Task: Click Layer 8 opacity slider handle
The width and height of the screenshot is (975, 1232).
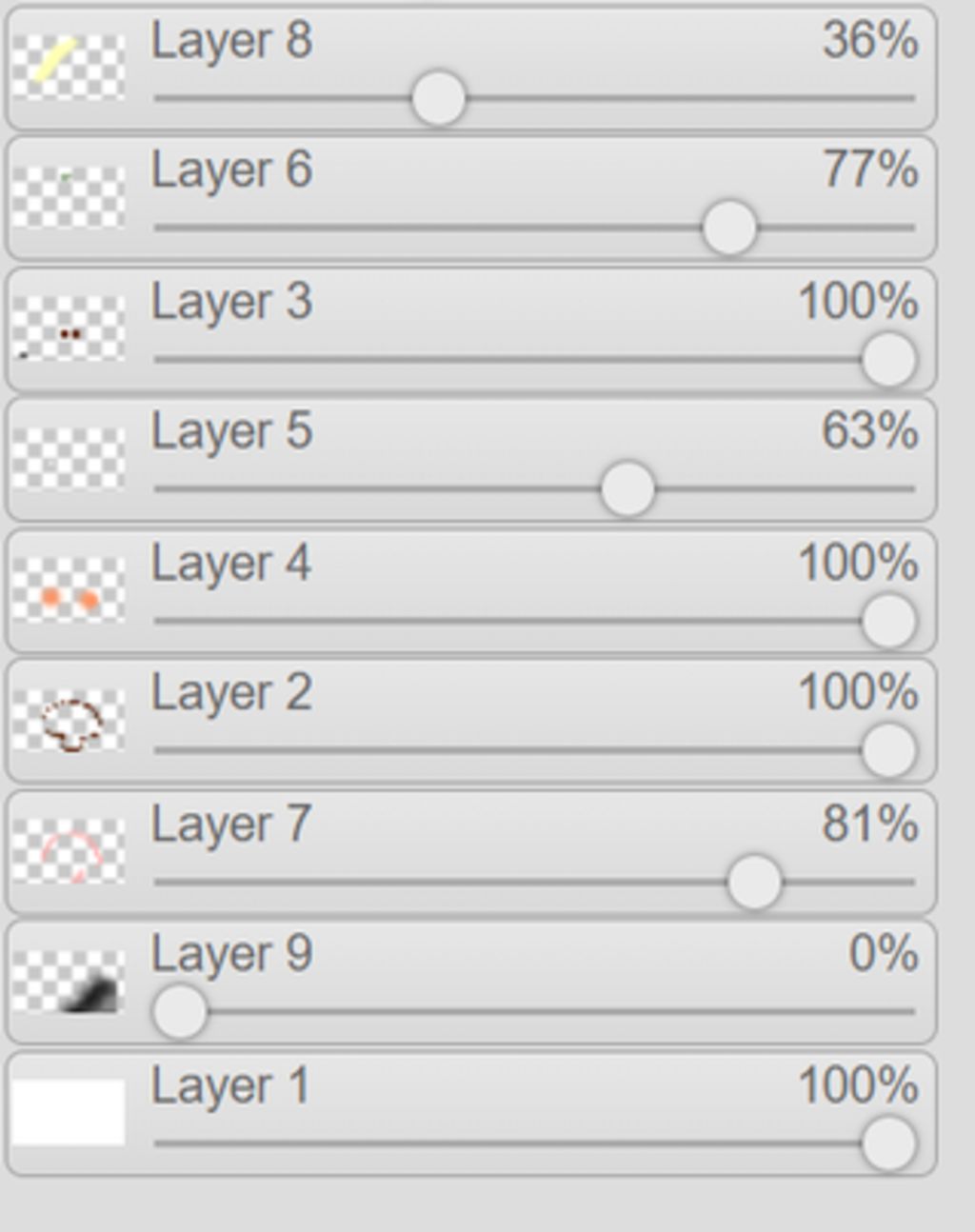Action: [439, 98]
